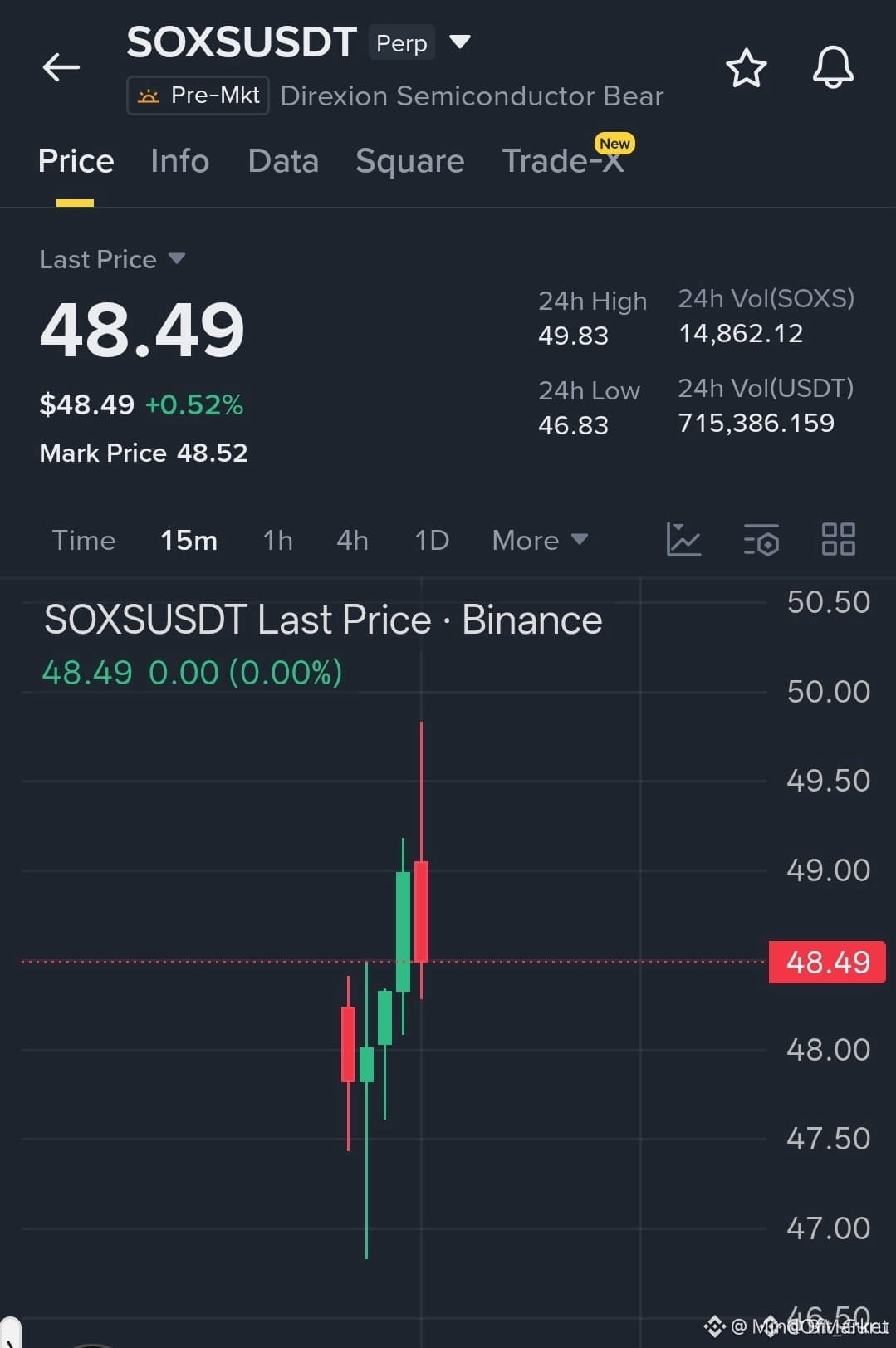Tap the 0.00 (0.00%) chart change text
Image resolution: width=896 pixels, height=1348 pixels.
(245, 673)
